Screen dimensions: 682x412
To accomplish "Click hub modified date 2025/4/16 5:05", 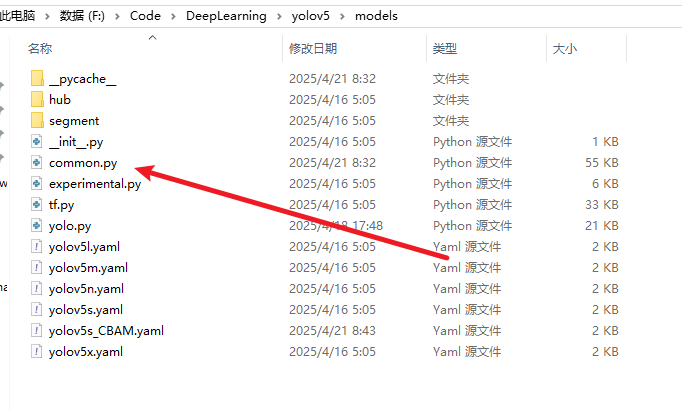I will coord(332,100).
